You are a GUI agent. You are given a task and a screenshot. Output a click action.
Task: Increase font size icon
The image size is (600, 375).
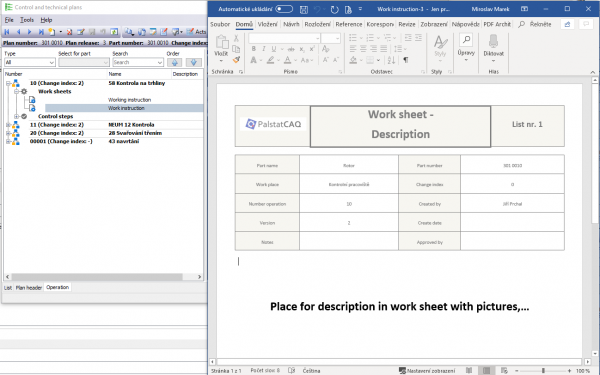pyautogui.click(x=325, y=60)
